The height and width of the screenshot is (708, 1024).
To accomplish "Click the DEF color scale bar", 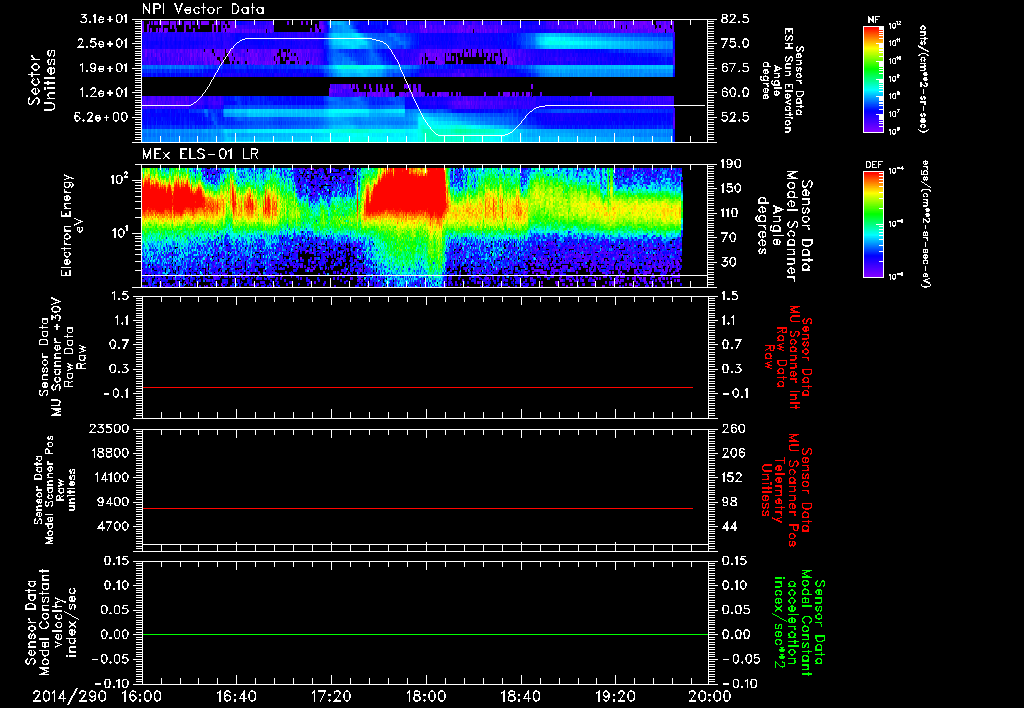I will (x=873, y=224).
